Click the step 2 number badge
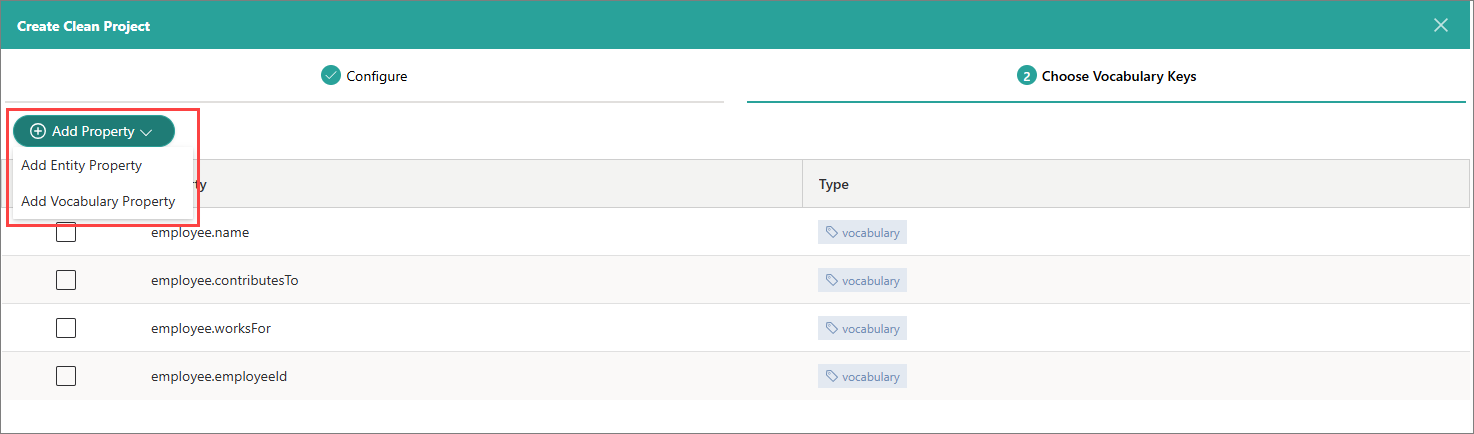 pos(1026,76)
